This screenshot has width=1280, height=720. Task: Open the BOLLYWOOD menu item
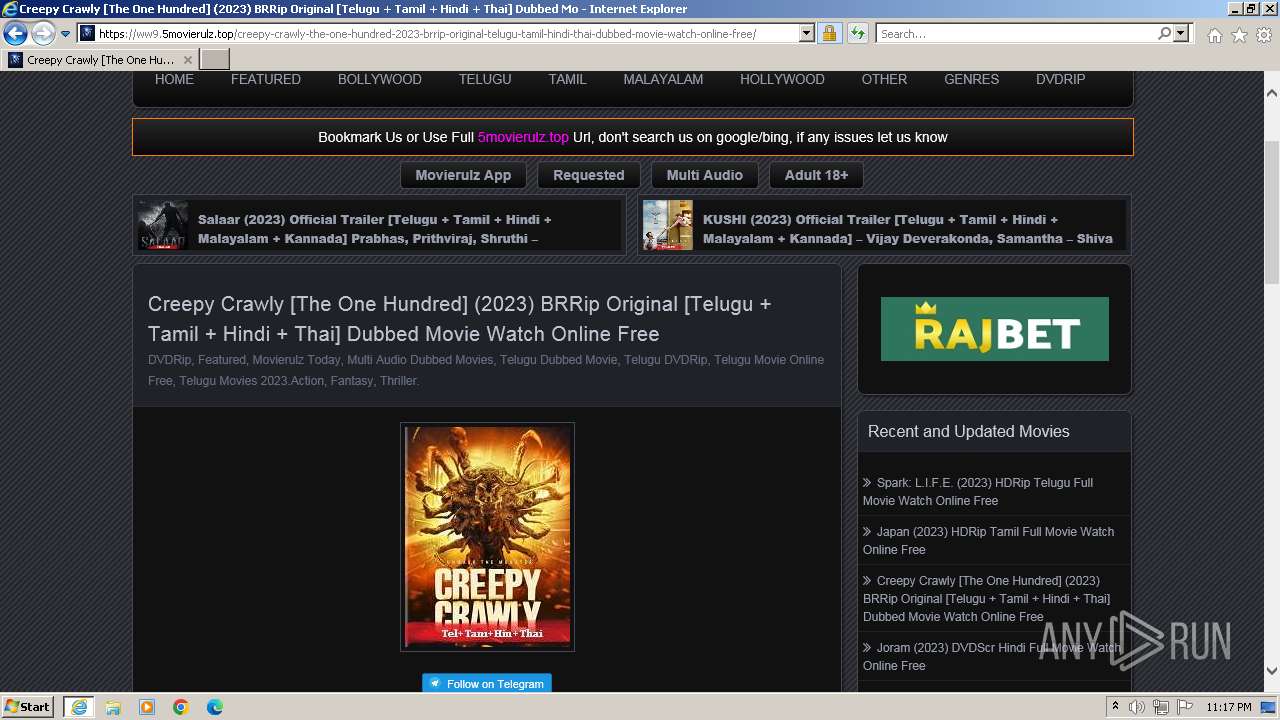click(x=379, y=79)
